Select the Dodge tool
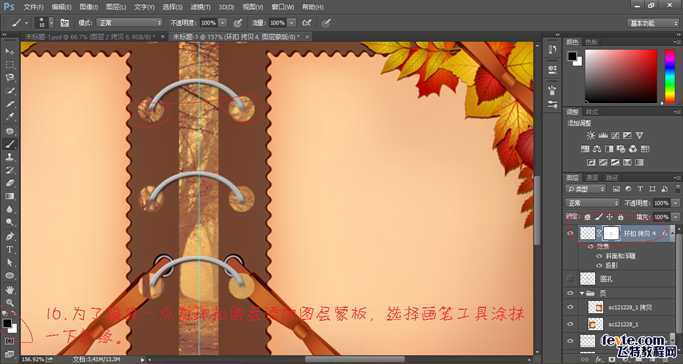 (10, 222)
